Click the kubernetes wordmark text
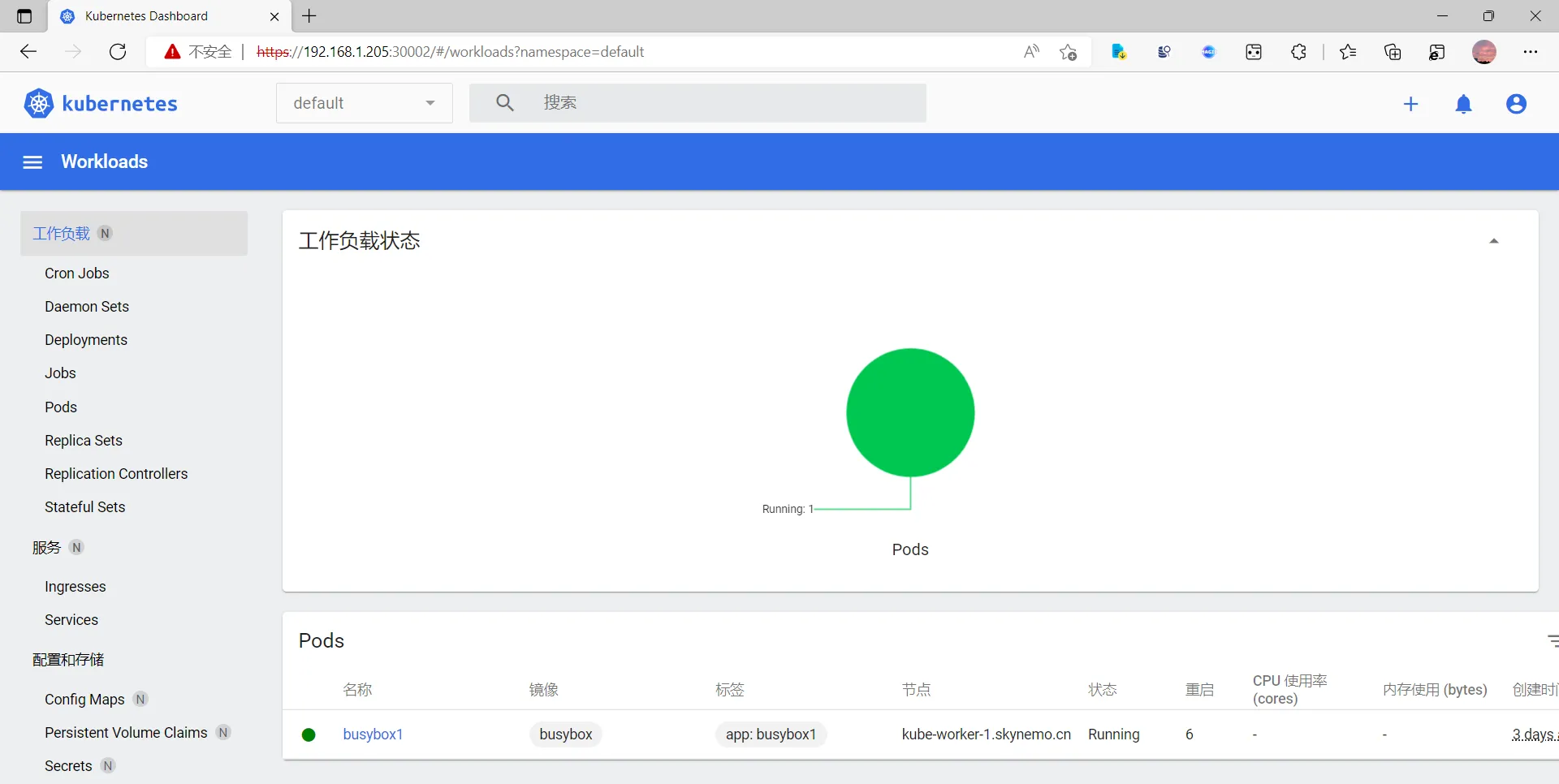 tap(119, 104)
